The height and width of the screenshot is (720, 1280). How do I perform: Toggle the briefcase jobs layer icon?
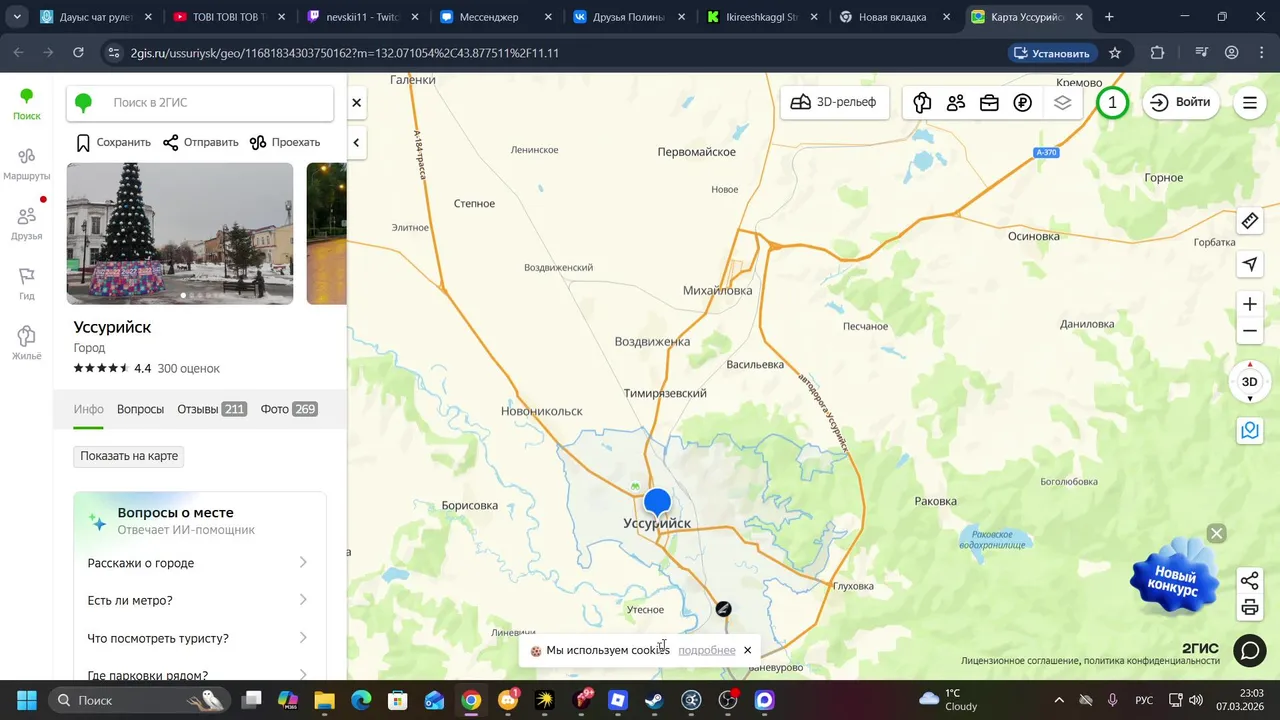989,102
